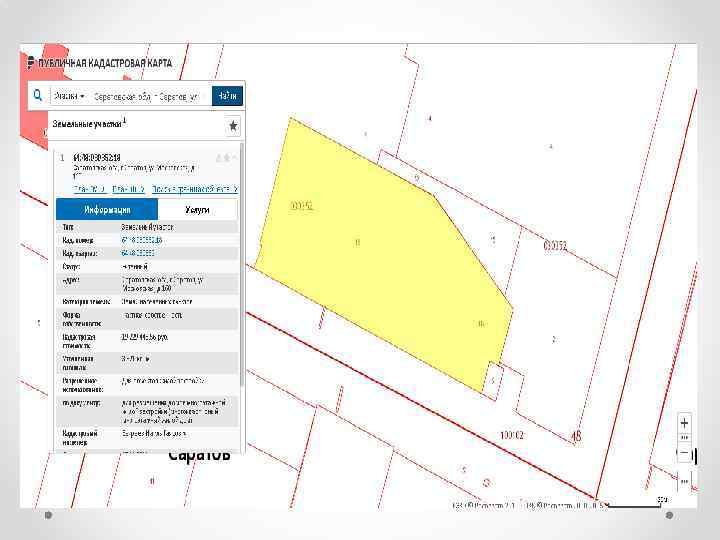The width and height of the screenshot is (720, 540).
Task: Switch to the Услуги tab
Action: [x=197, y=210]
